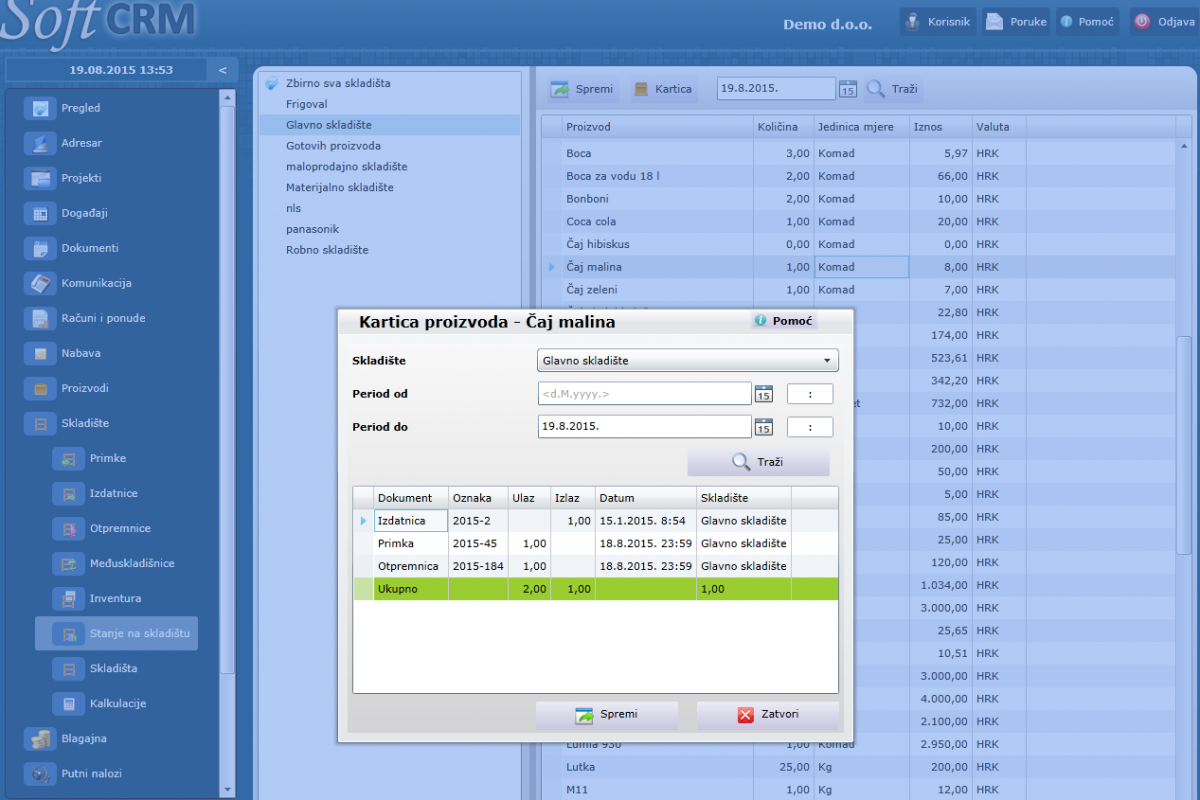Click the Blagajna cash register icon
1200x800 pixels.
click(x=40, y=739)
